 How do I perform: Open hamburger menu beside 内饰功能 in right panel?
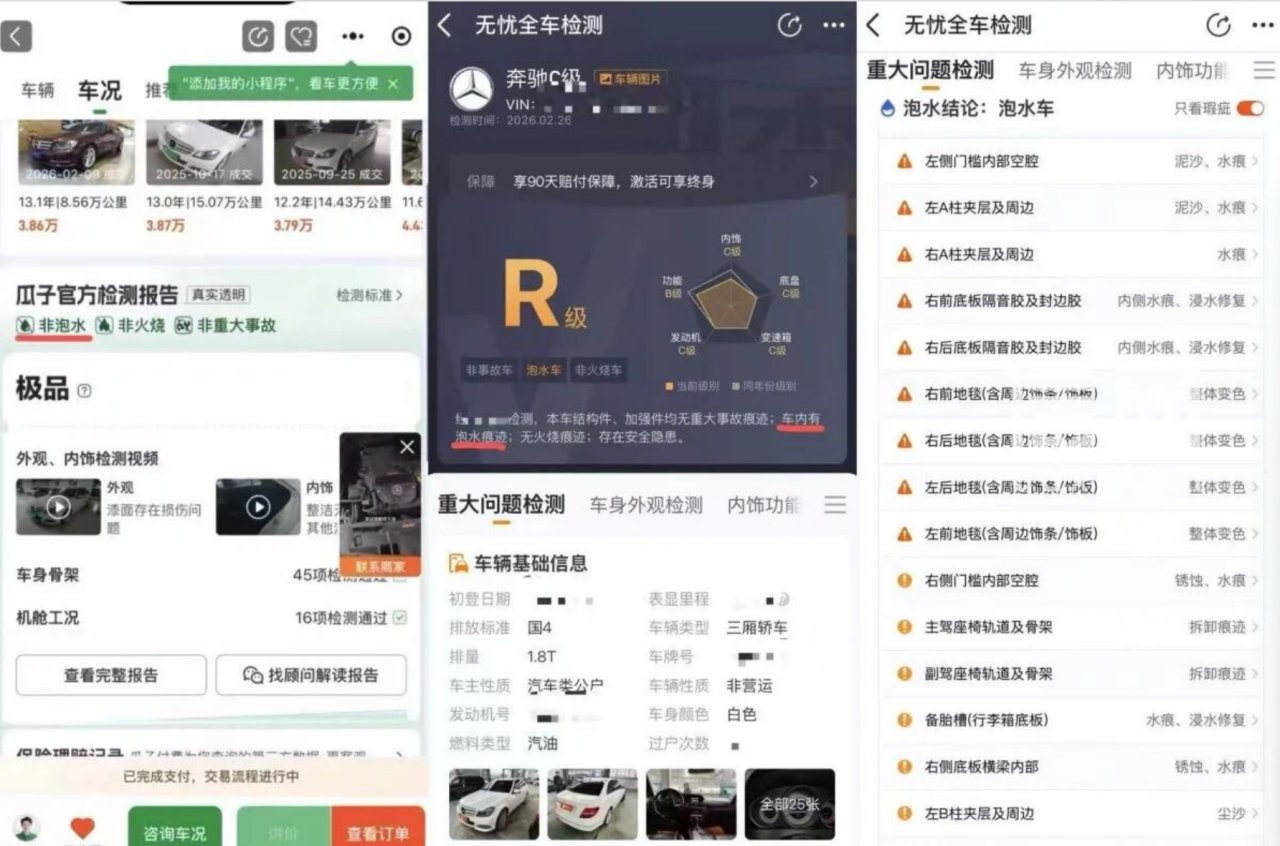(x=1264, y=70)
